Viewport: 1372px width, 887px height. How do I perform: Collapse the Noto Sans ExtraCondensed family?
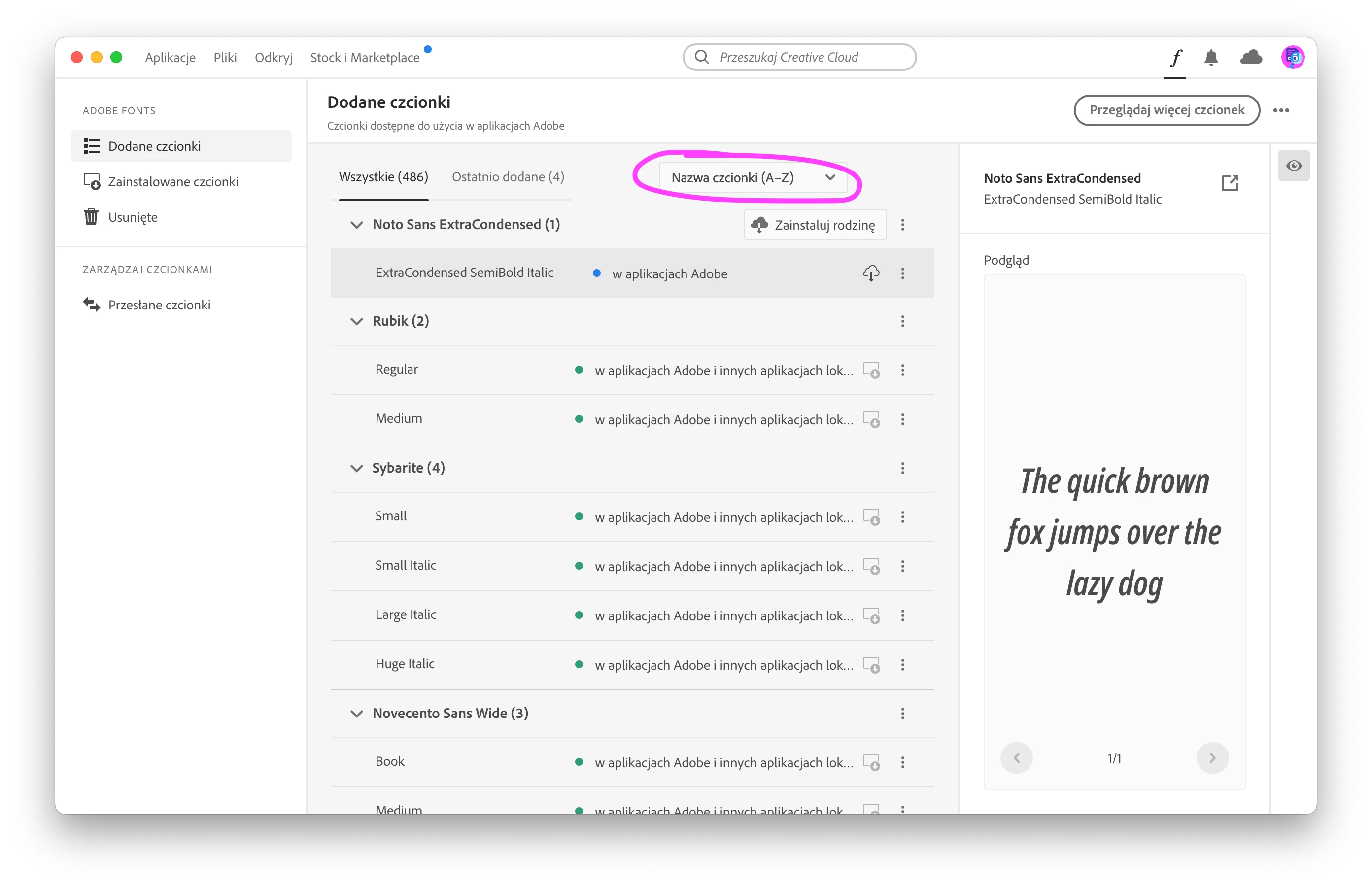point(356,225)
